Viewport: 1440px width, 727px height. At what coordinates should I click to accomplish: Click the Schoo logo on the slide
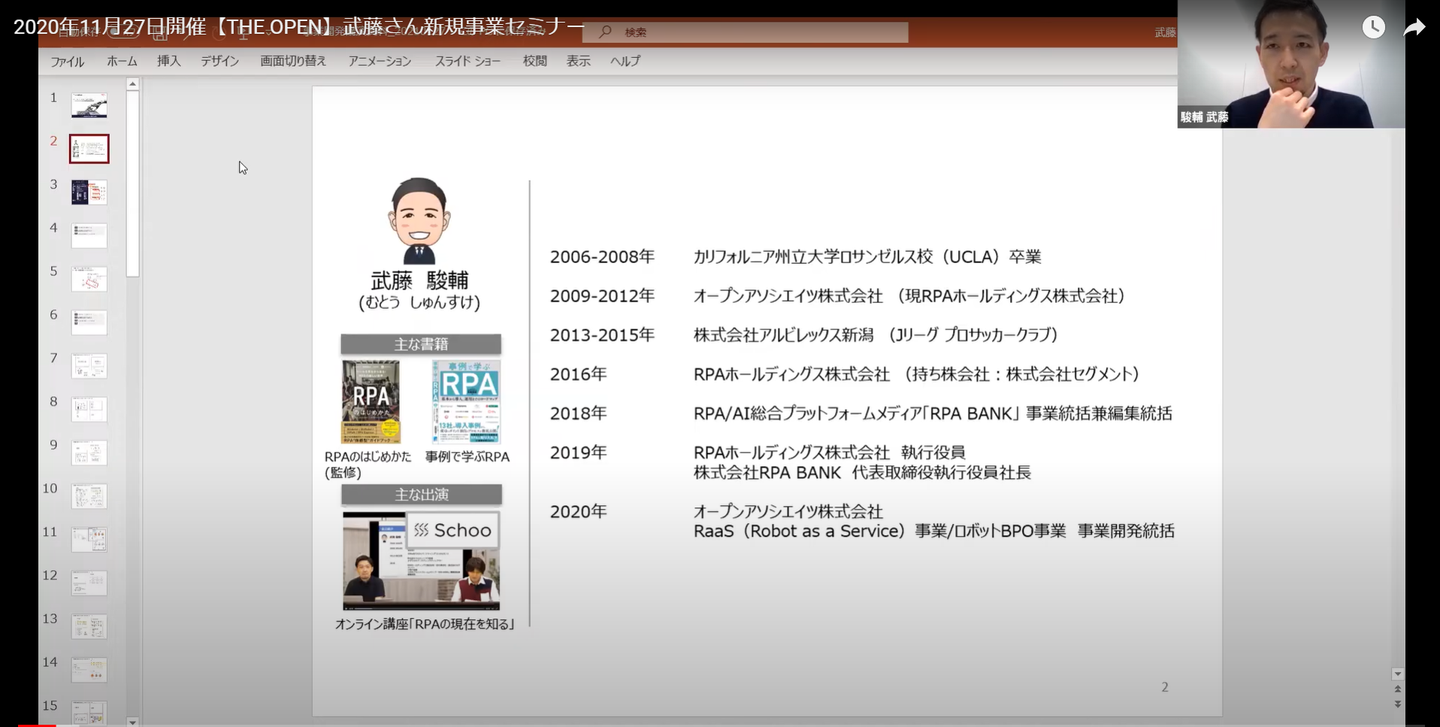tap(453, 530)
